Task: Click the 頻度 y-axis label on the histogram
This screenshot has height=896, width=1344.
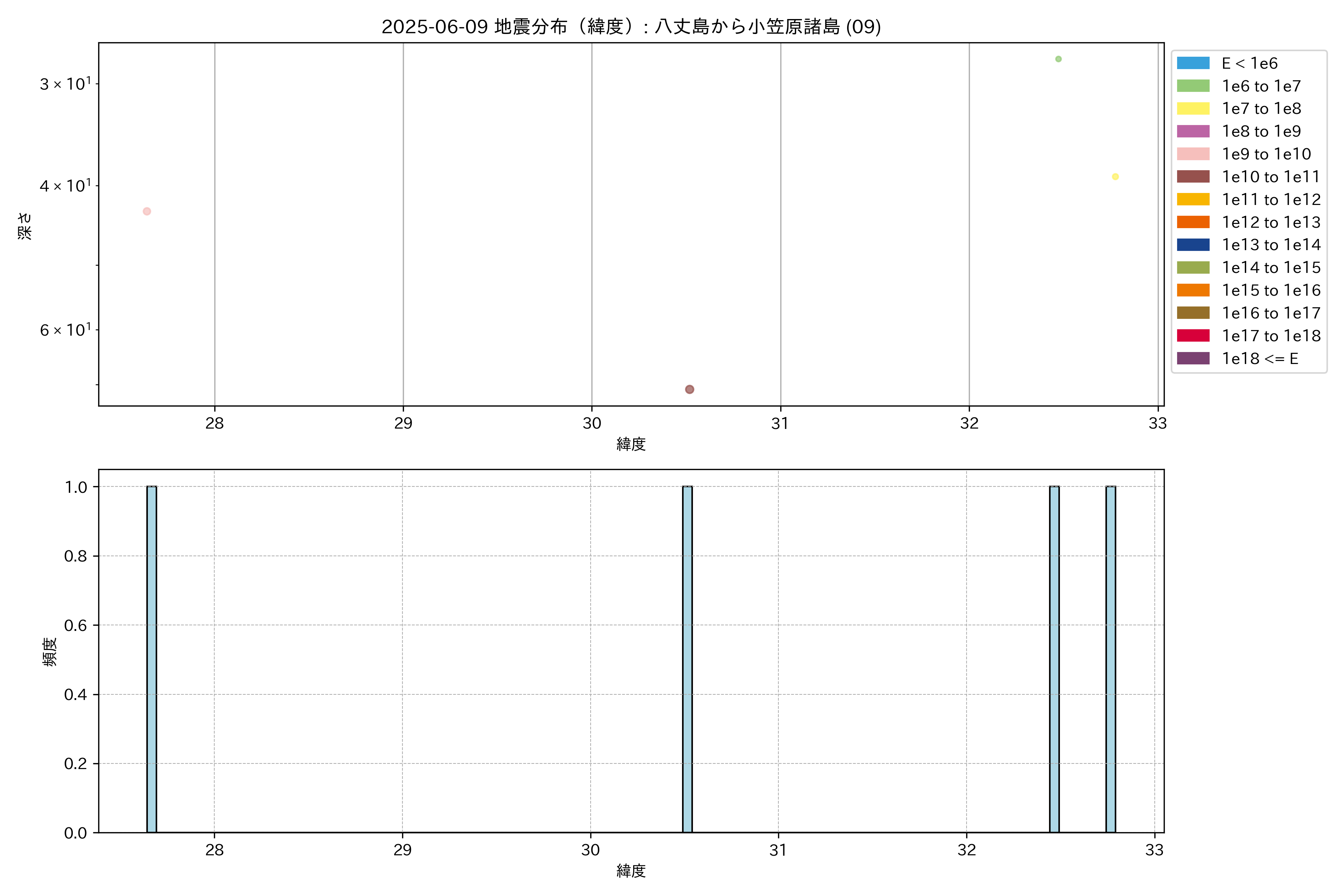Action: point(50,651)
